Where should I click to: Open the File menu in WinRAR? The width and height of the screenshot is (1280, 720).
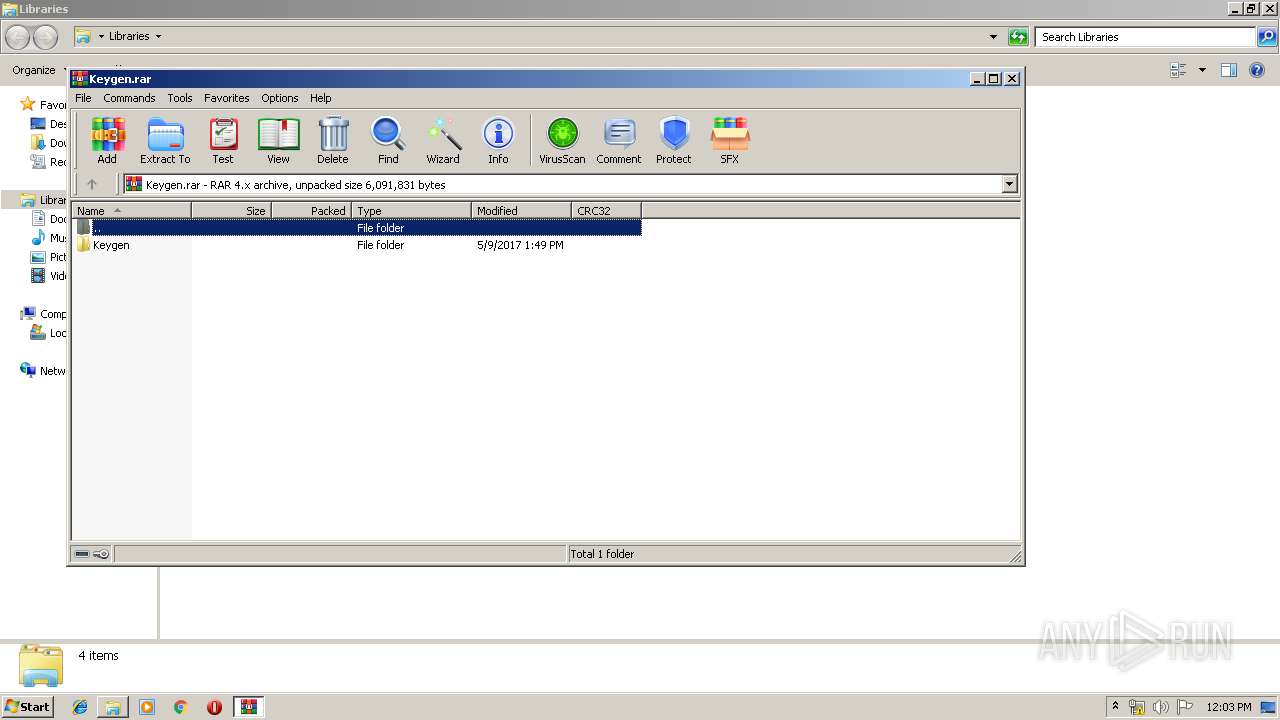pyautogui.click(x=83, y=98)
